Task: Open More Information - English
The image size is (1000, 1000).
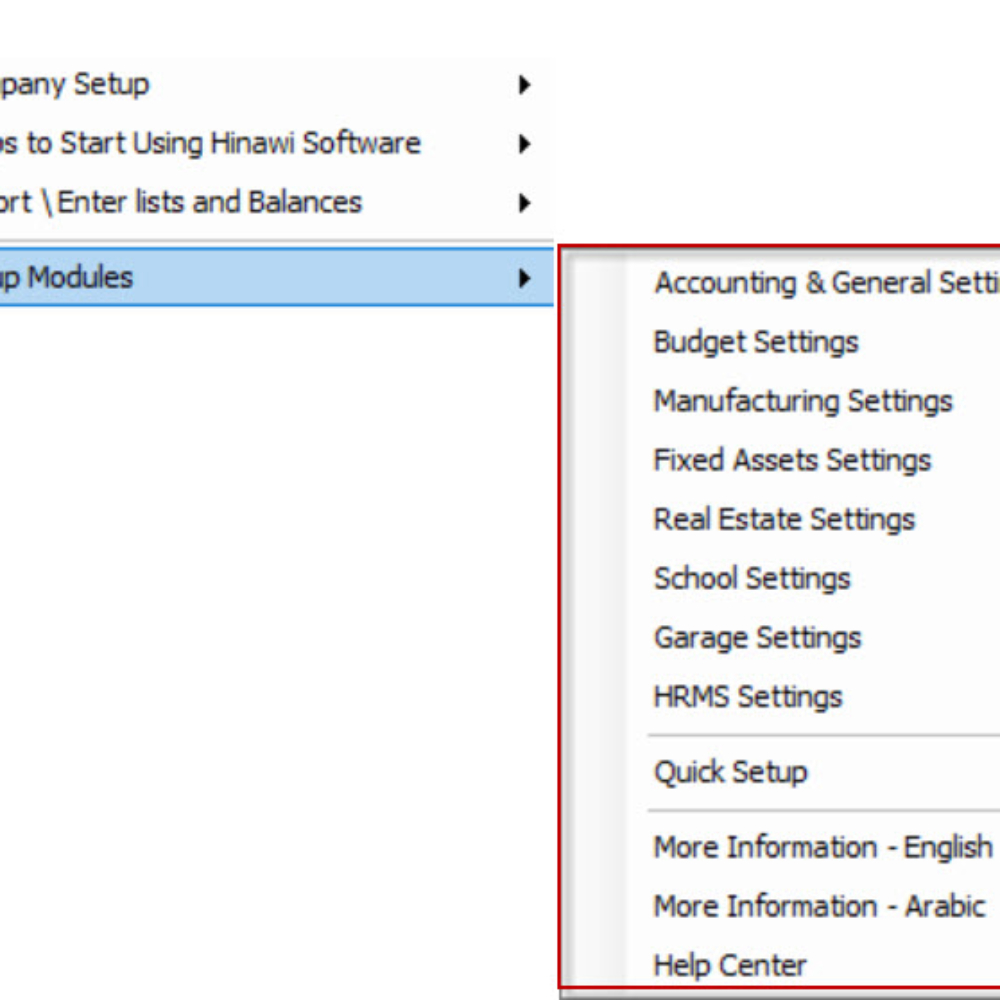Action: (x=823, y=848)
